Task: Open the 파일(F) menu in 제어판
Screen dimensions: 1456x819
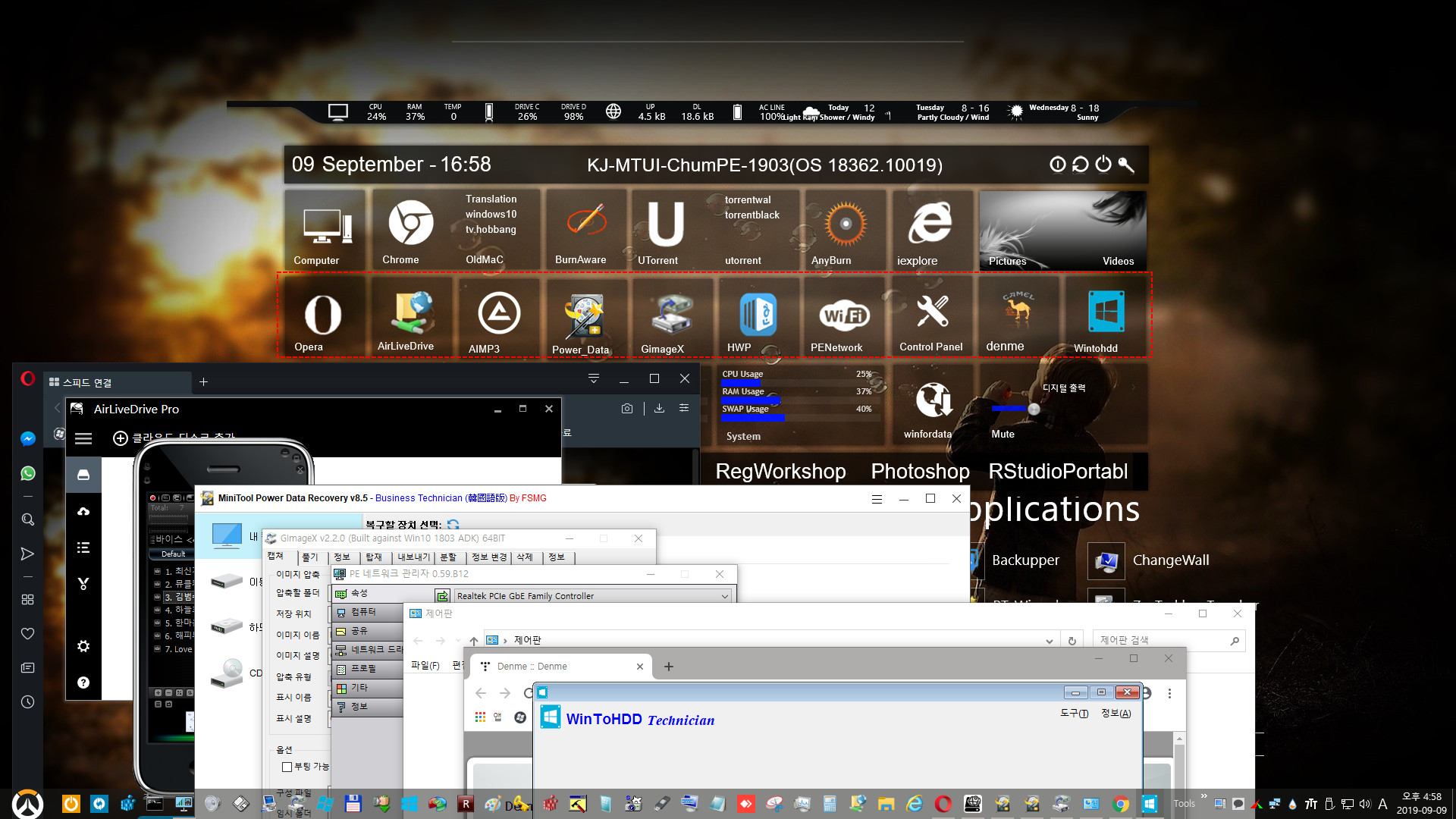Action: [425, 666]
